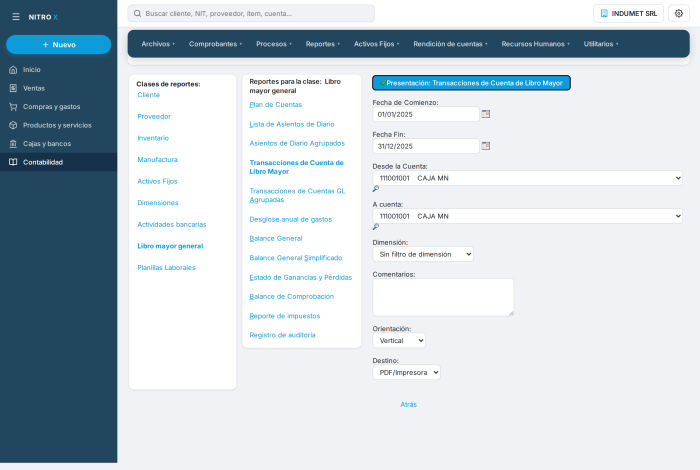Select Planillas Laborales report class
The width and height of the screenshot is (700, 470).
coord(167,267)
